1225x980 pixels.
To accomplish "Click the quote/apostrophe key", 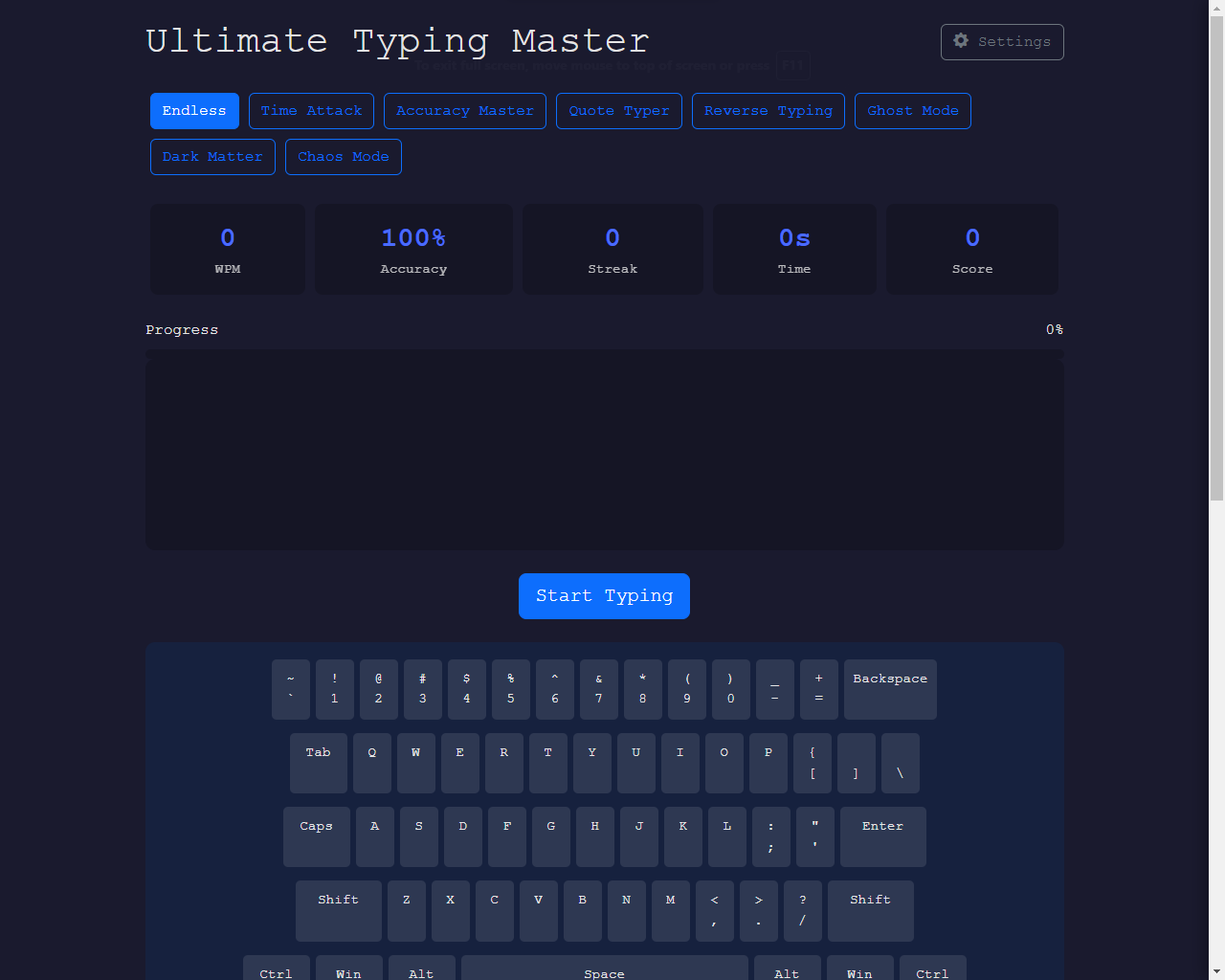I will [815, 836].
